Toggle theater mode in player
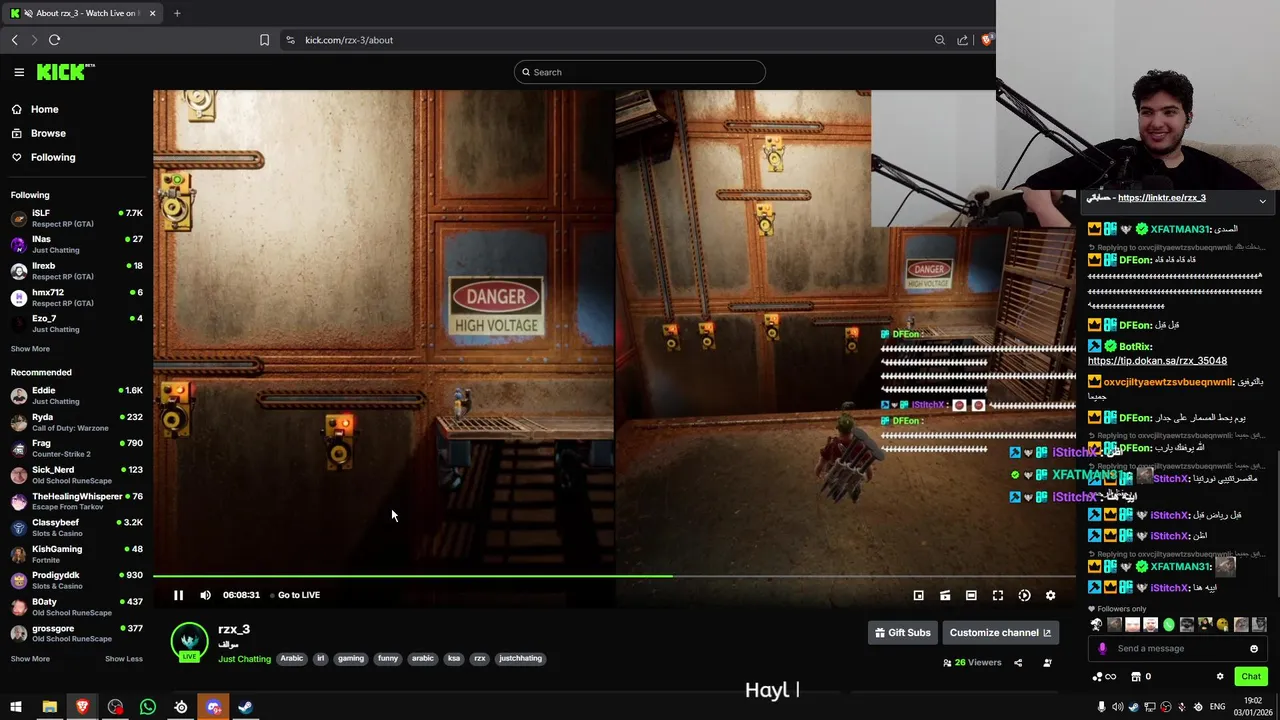 971,595
